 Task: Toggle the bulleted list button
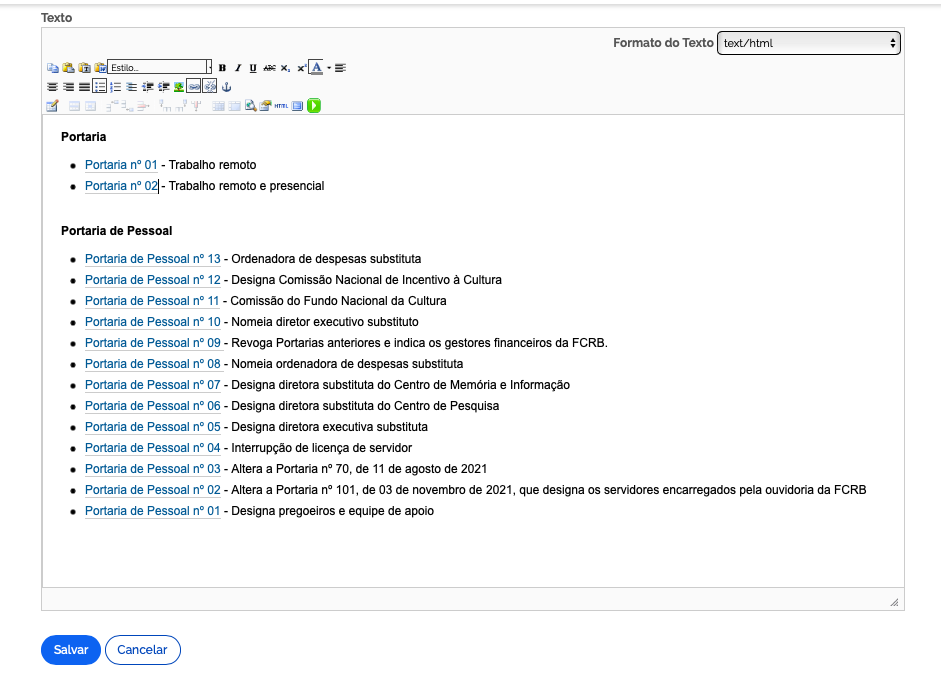coord(100,87)
